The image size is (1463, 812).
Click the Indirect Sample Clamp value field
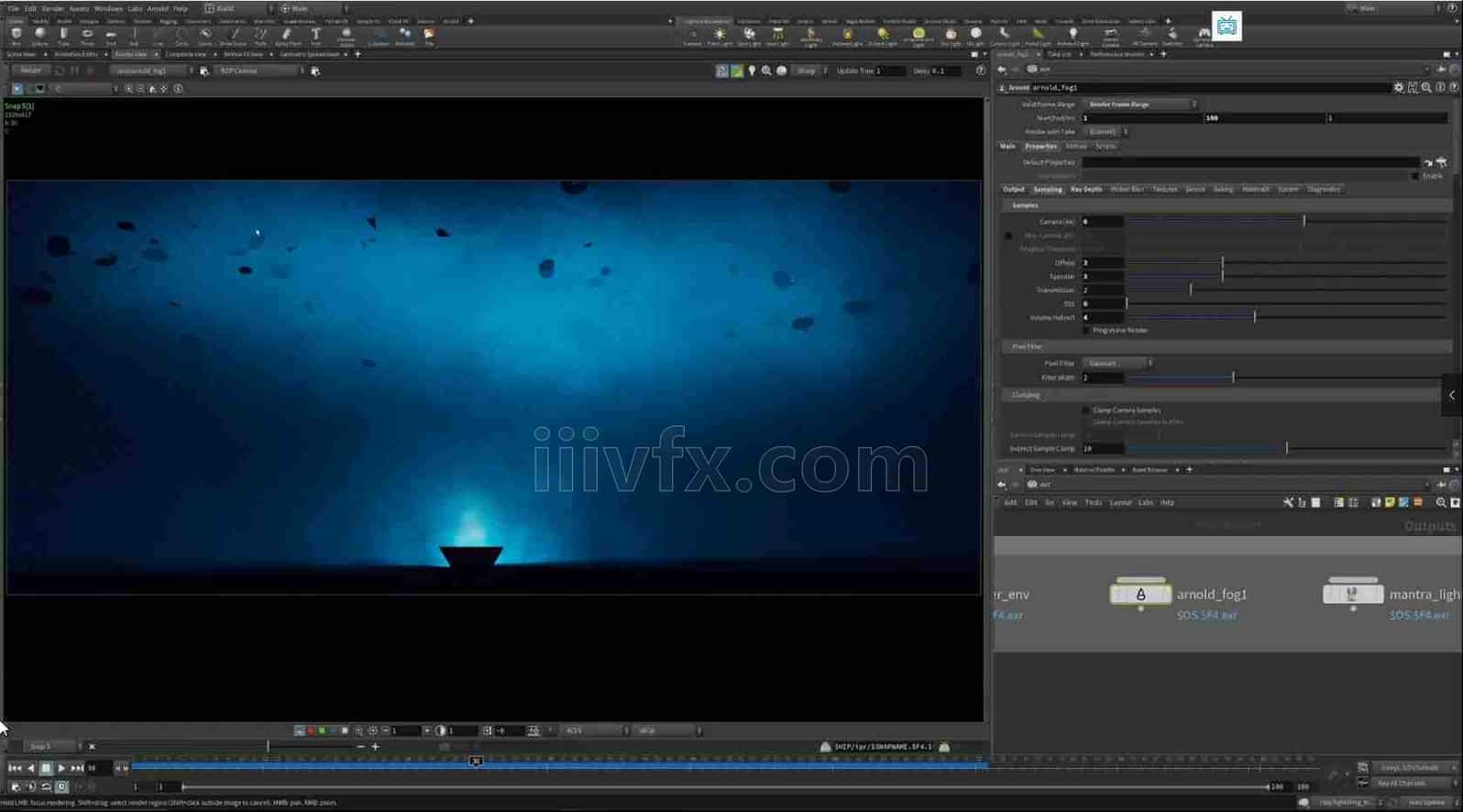click(x=1102, y=448)
